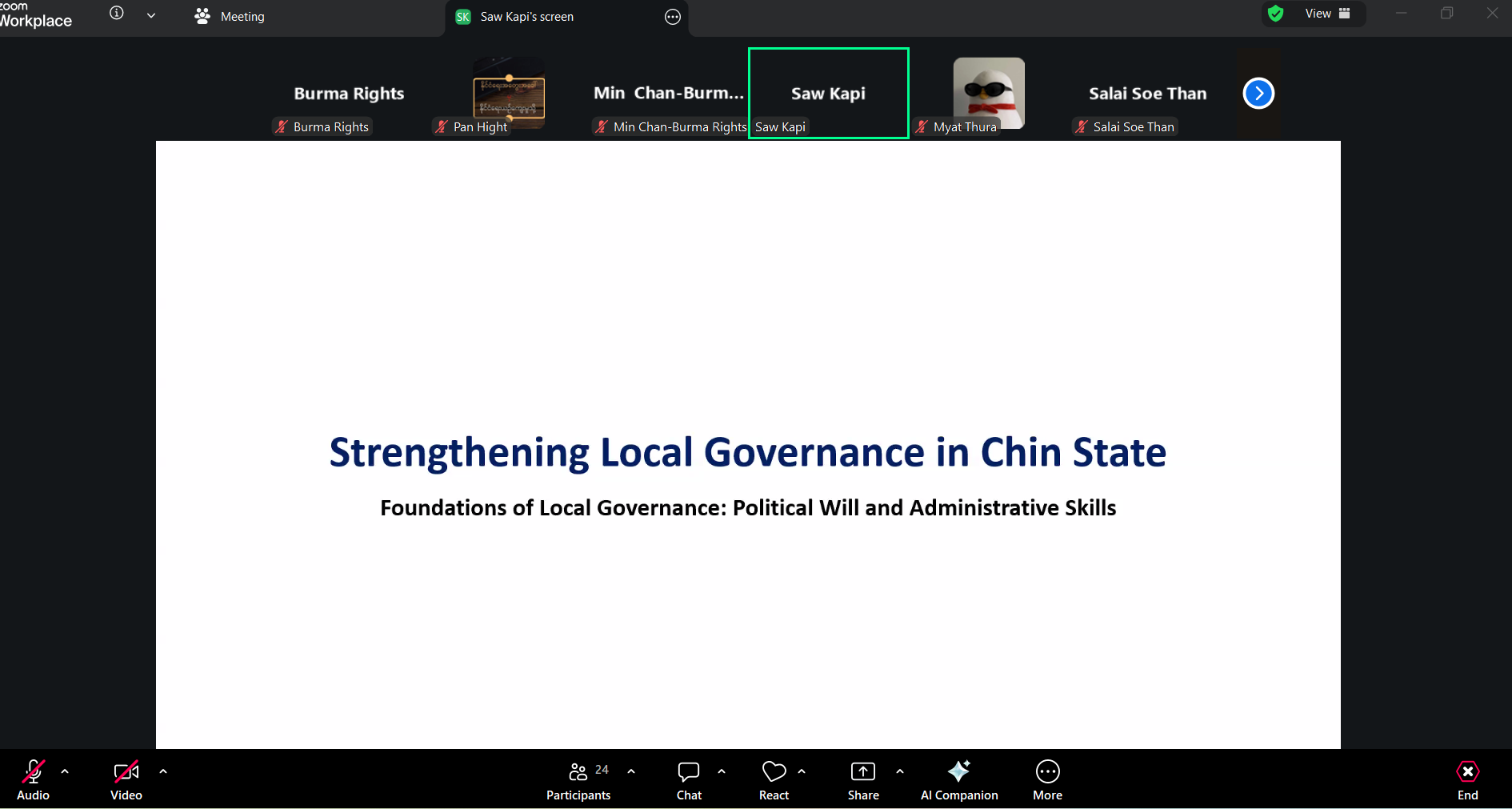Unmute microphone with the Audio button
1512x809 pixels.
tap(33, 780)
